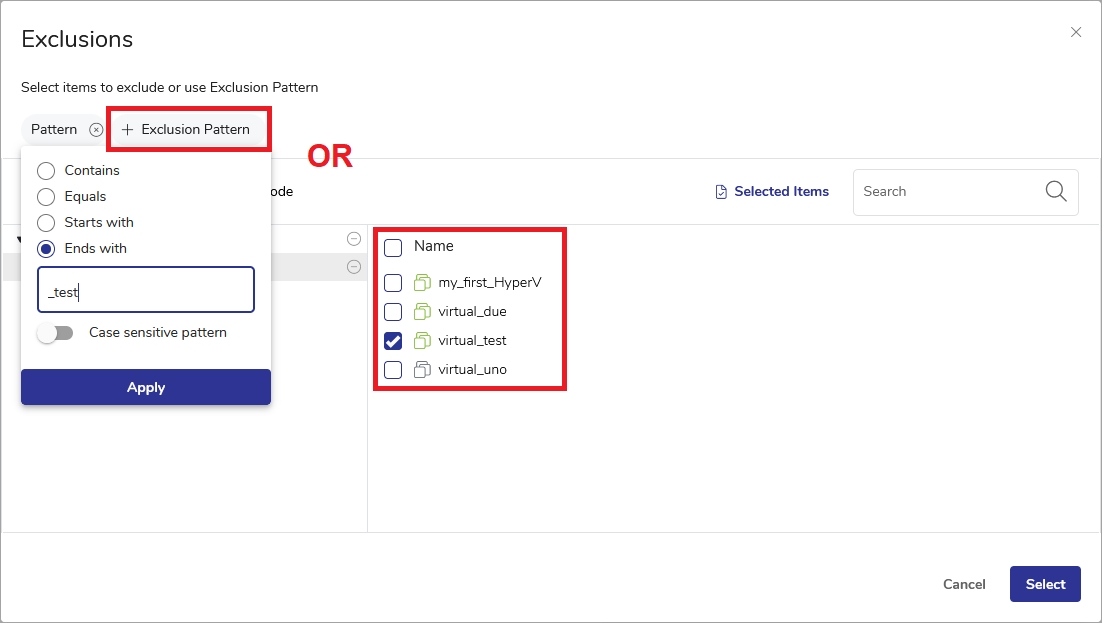Click the magnifier icon in Search box
The width and height of the screenshot is (1102, 623).
click(1055, 192)
